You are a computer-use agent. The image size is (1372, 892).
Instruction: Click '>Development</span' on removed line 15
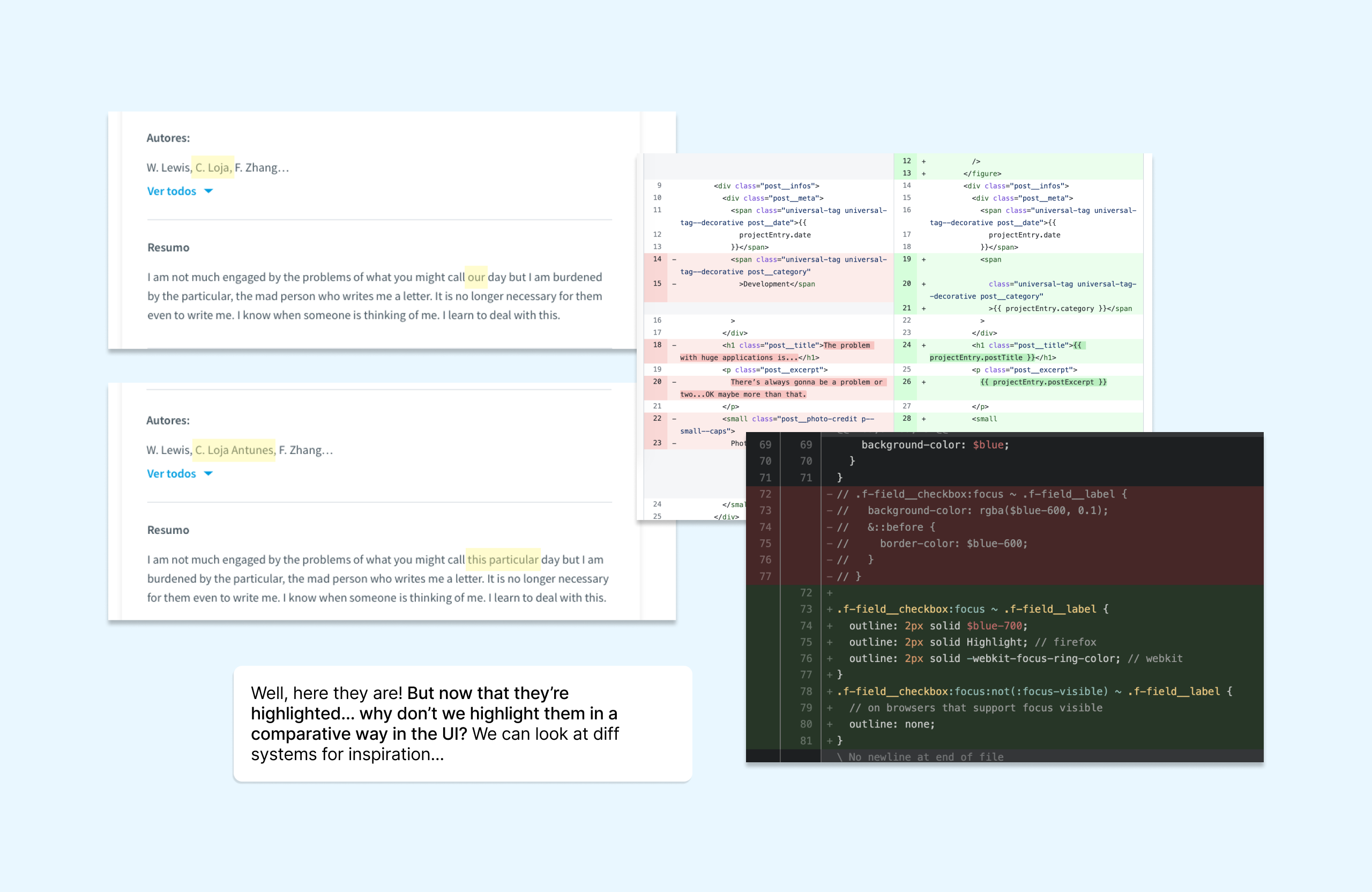pyautogui.click(x=777, y=284)
